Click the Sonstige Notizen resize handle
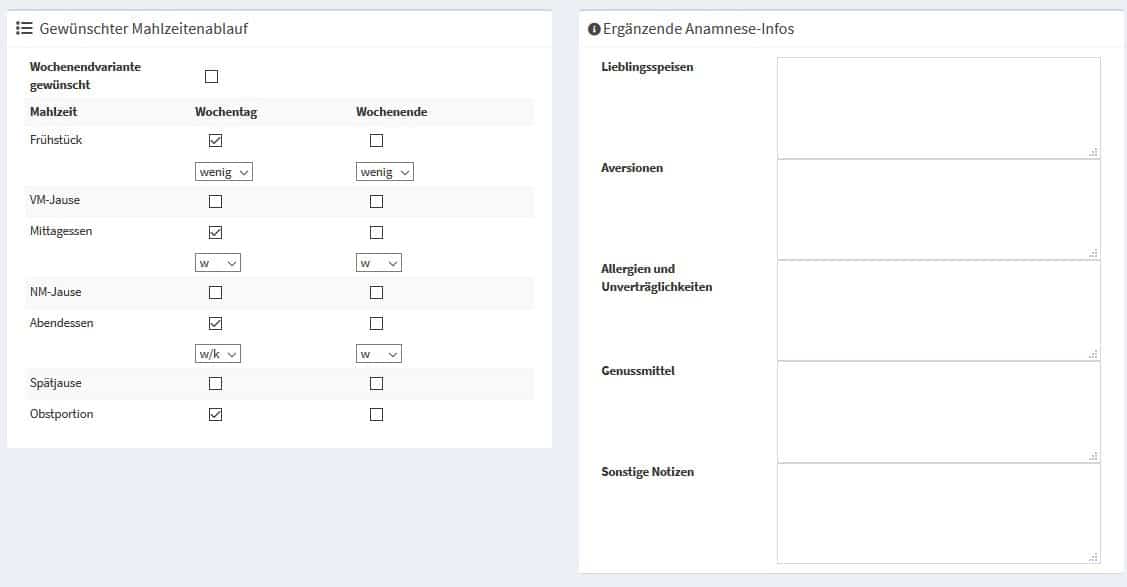The image size is (1127, 587). click(1093, 556)
